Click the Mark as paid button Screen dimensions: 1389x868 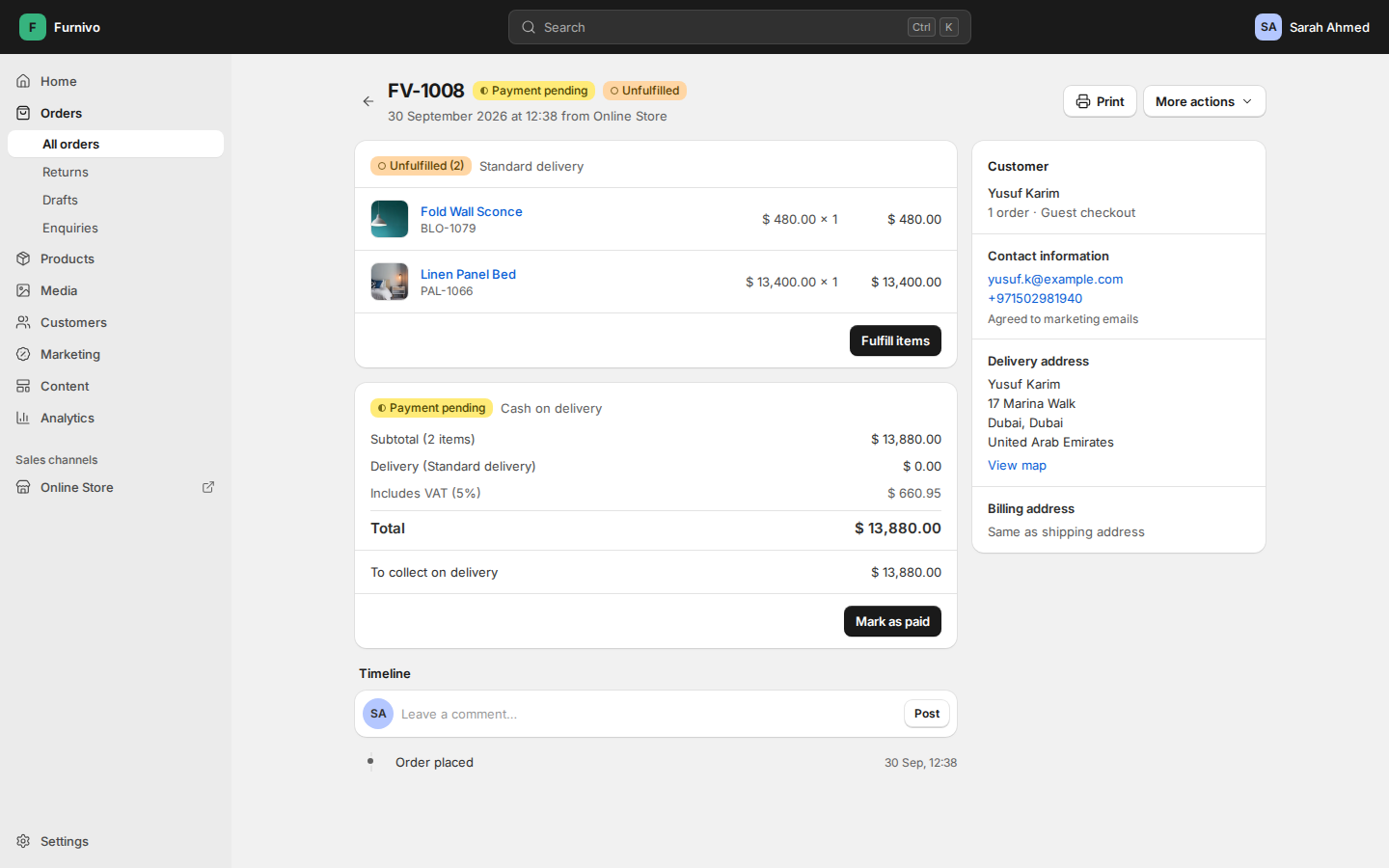[x=892, y=621]
